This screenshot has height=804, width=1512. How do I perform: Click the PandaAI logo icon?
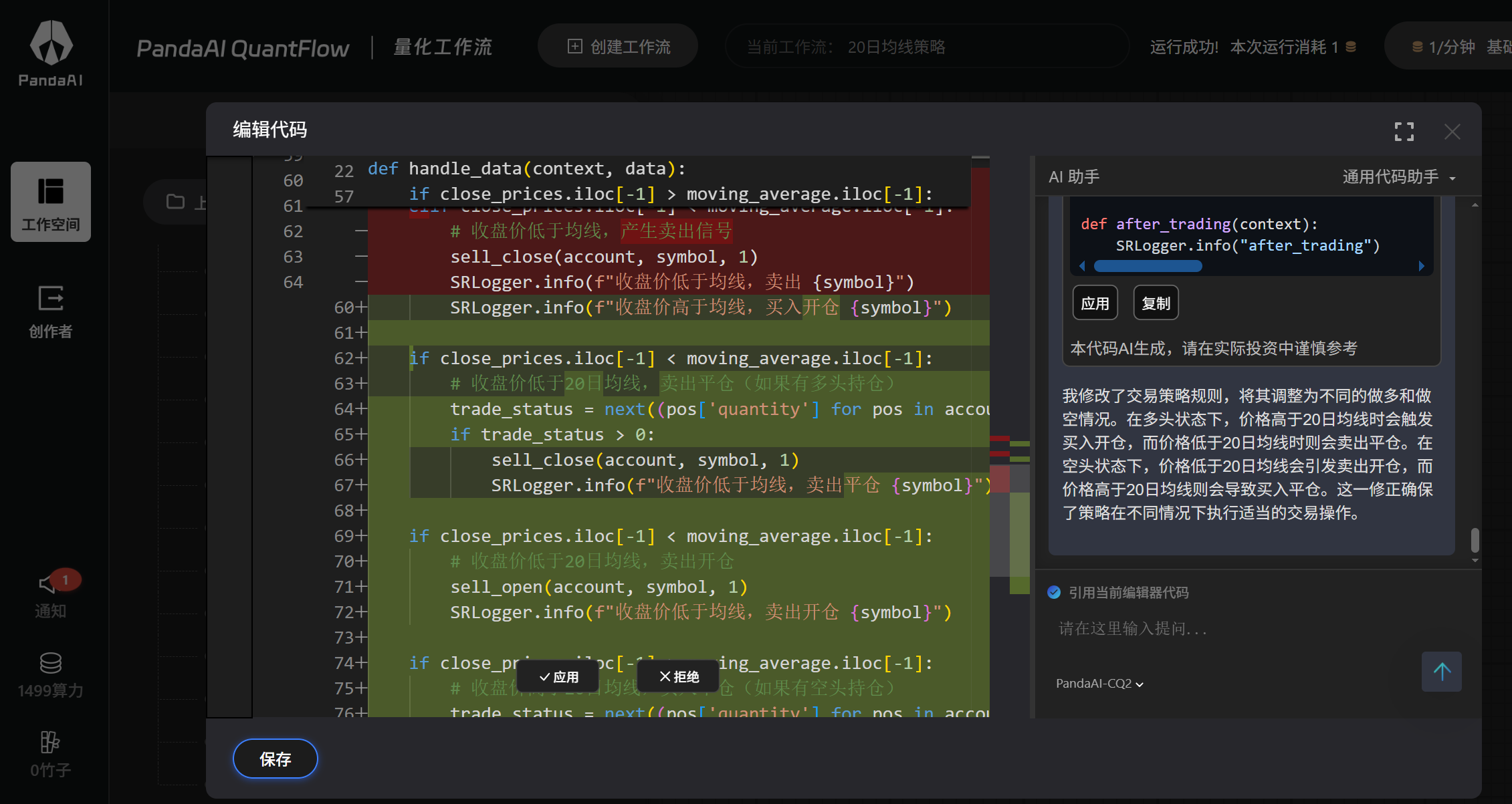(x=51, y=42)
